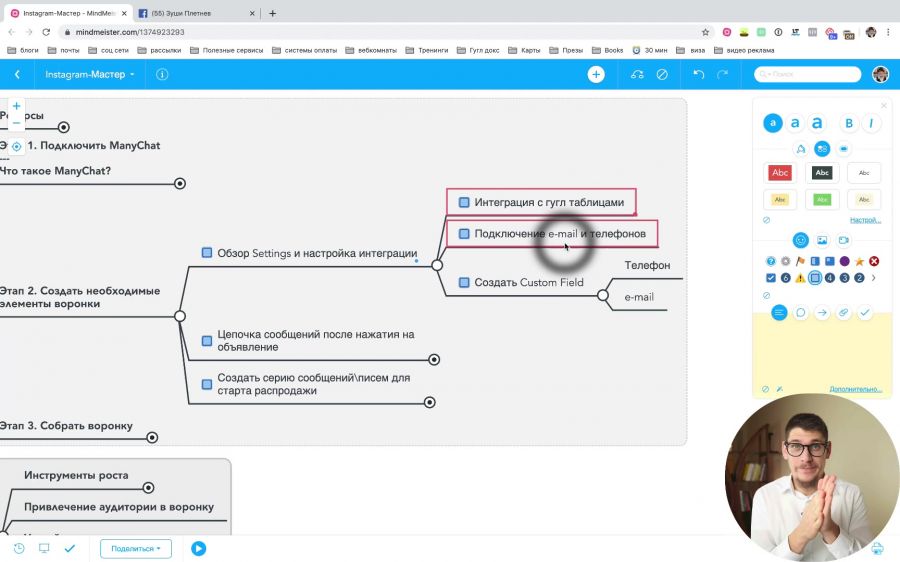Start presentation with blue play button
Image resolution: width=900 pixels, height=562 pixels.
[x=199, y=548]
